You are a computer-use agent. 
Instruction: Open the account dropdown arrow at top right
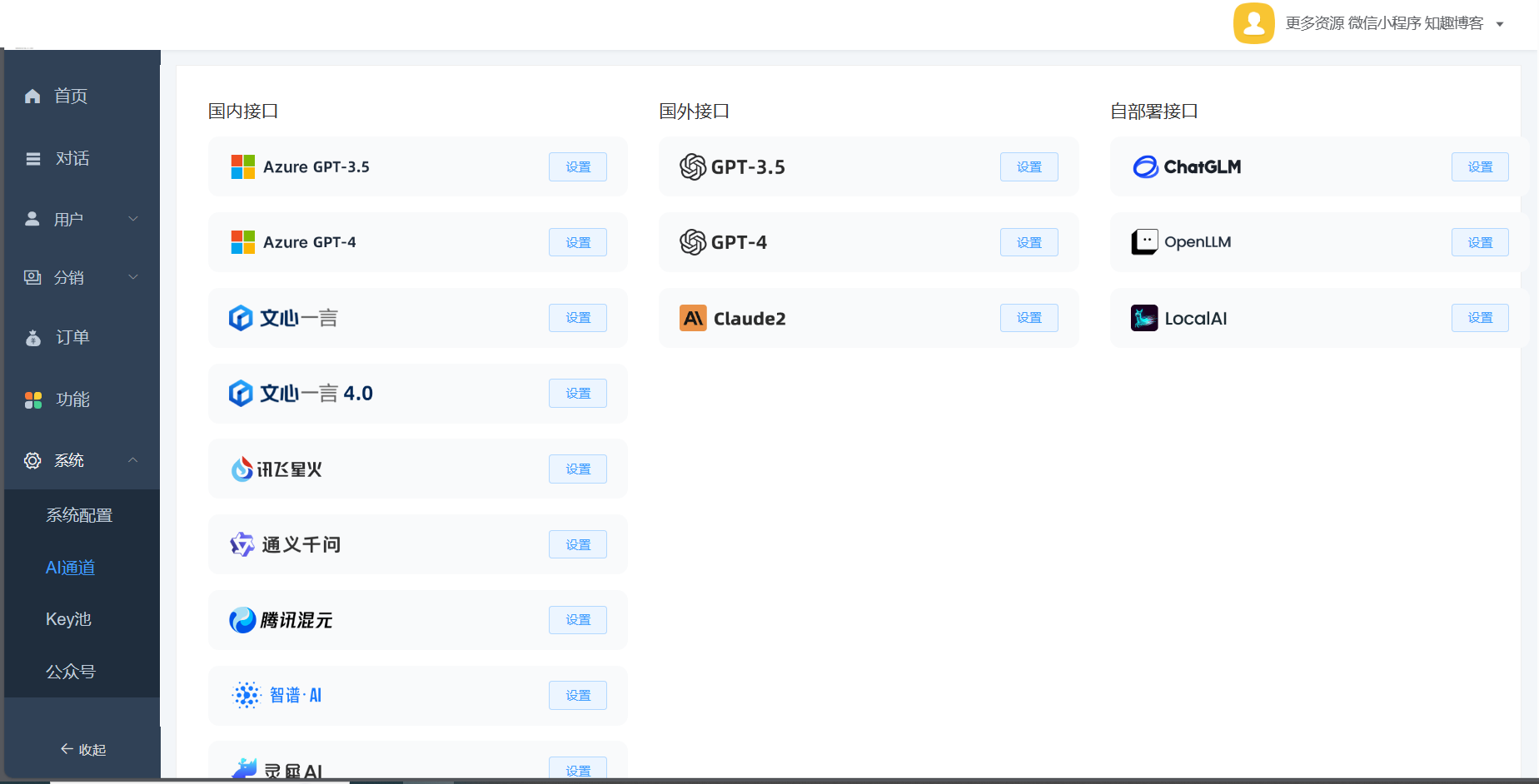pyautogui.click(x=1500, y=24)
